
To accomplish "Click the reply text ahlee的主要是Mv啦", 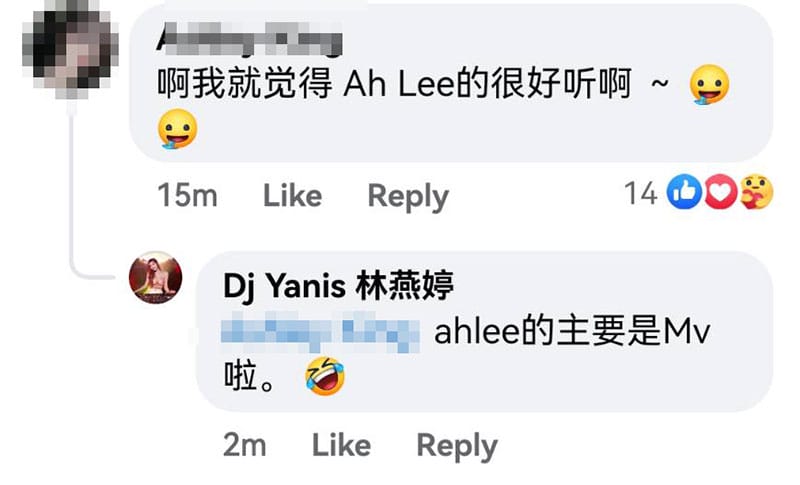I will point(467,354).
